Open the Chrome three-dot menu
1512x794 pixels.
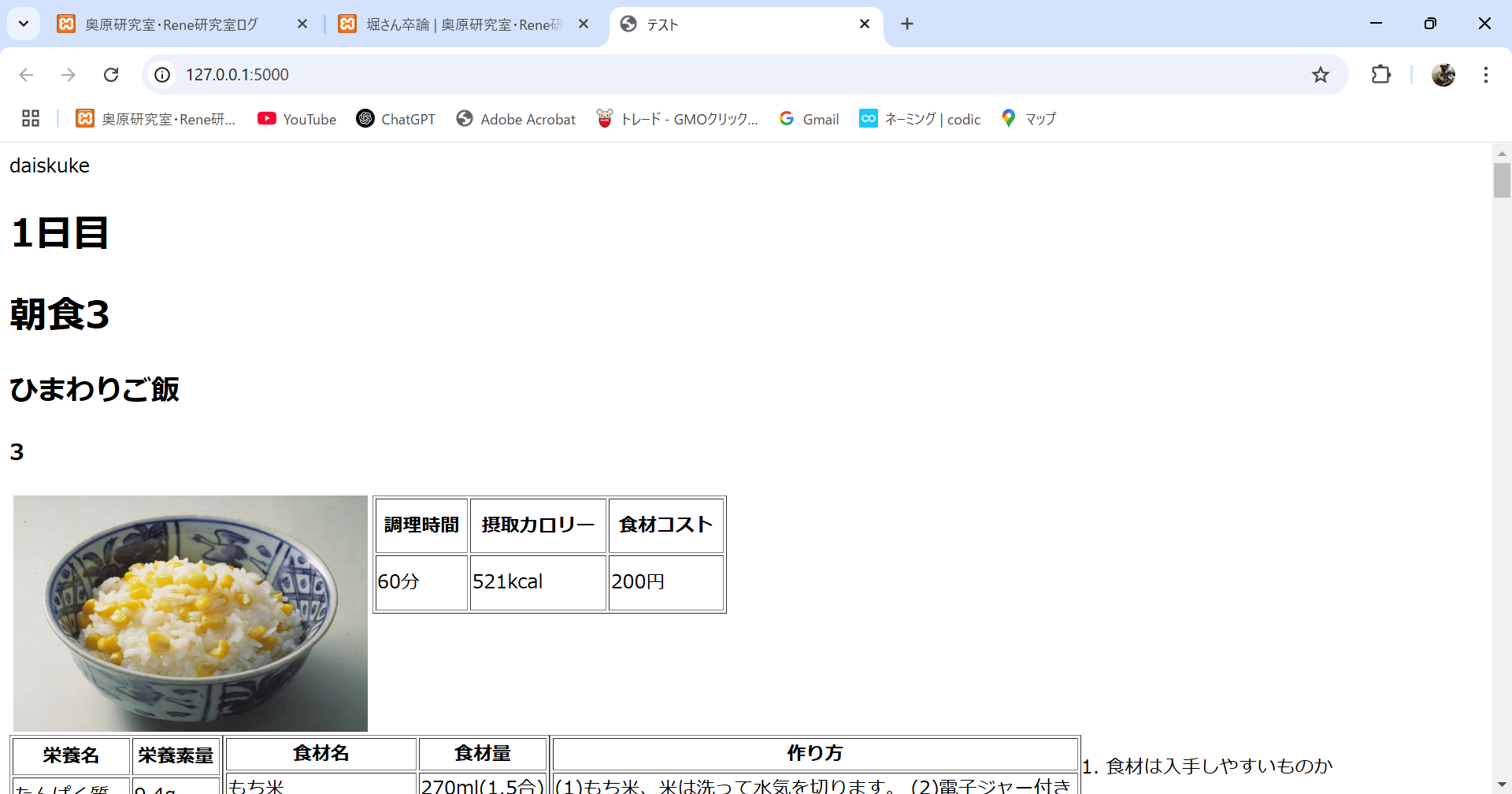[x=1486, y=74]
